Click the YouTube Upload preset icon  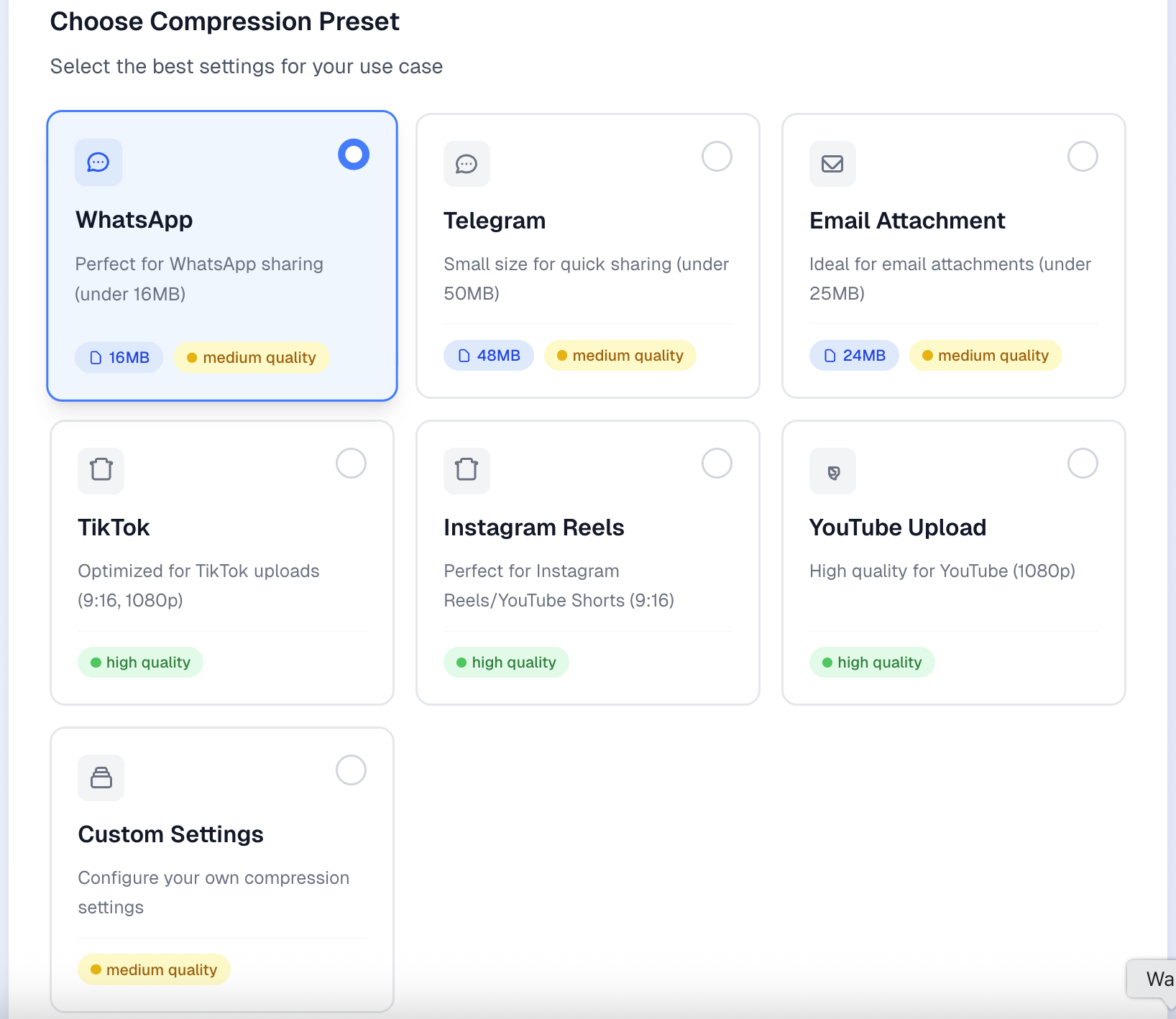(x=833, y=471)
